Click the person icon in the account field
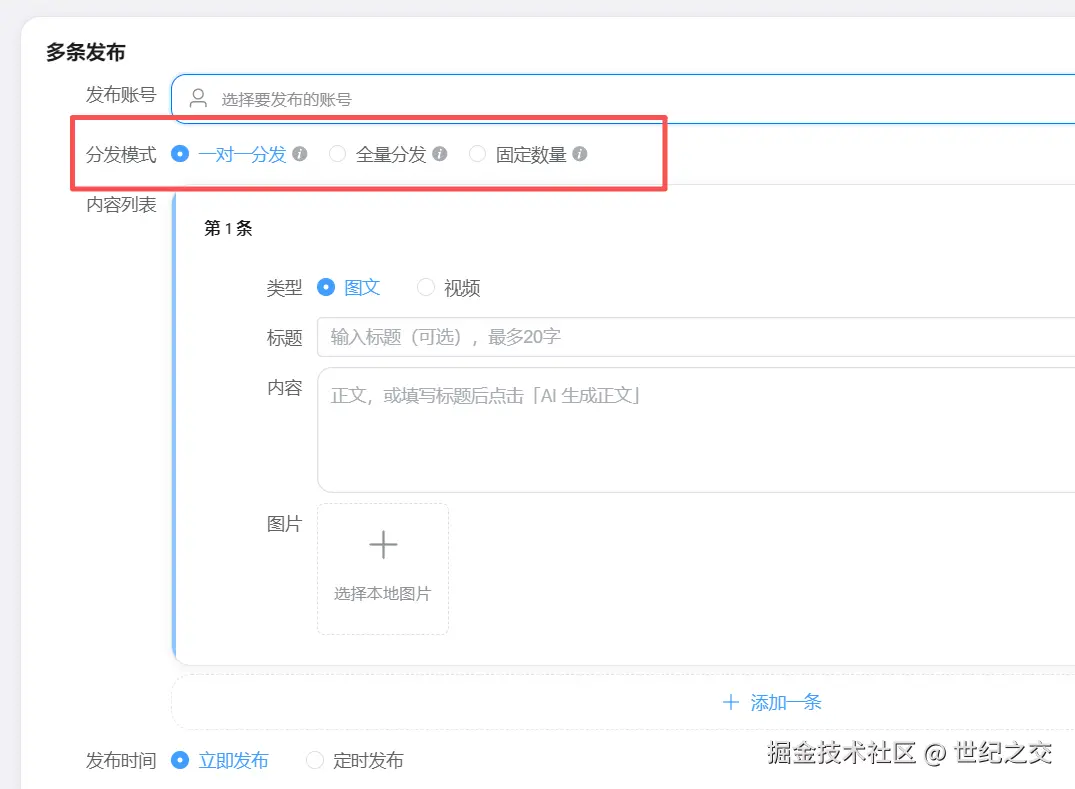This screenshot has width=1075, height=789. (x=196, y=98)
